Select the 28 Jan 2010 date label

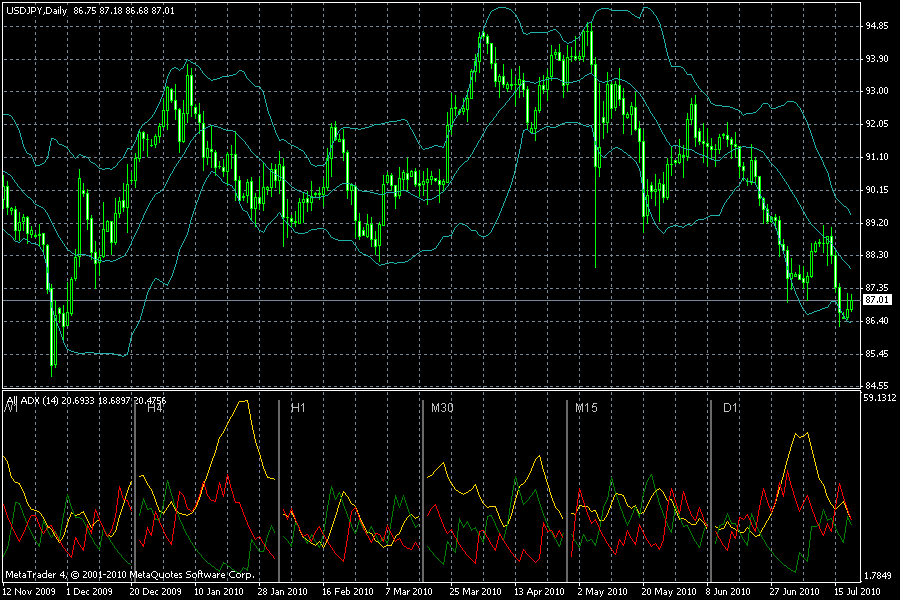282,591
